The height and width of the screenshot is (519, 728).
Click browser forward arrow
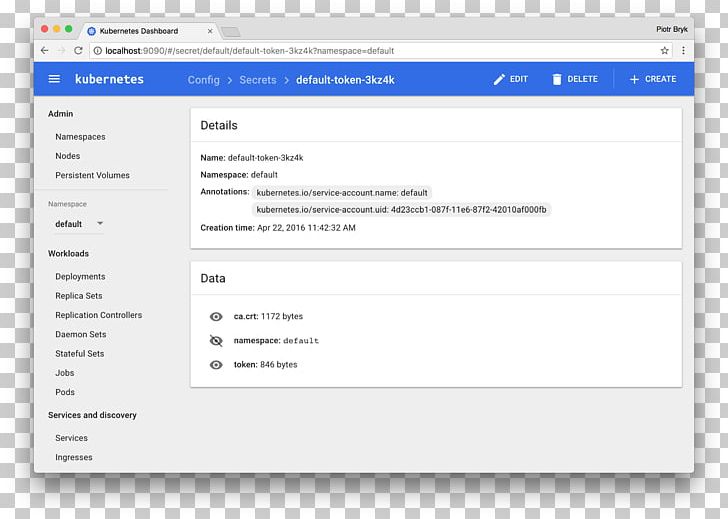coord(61,51)
